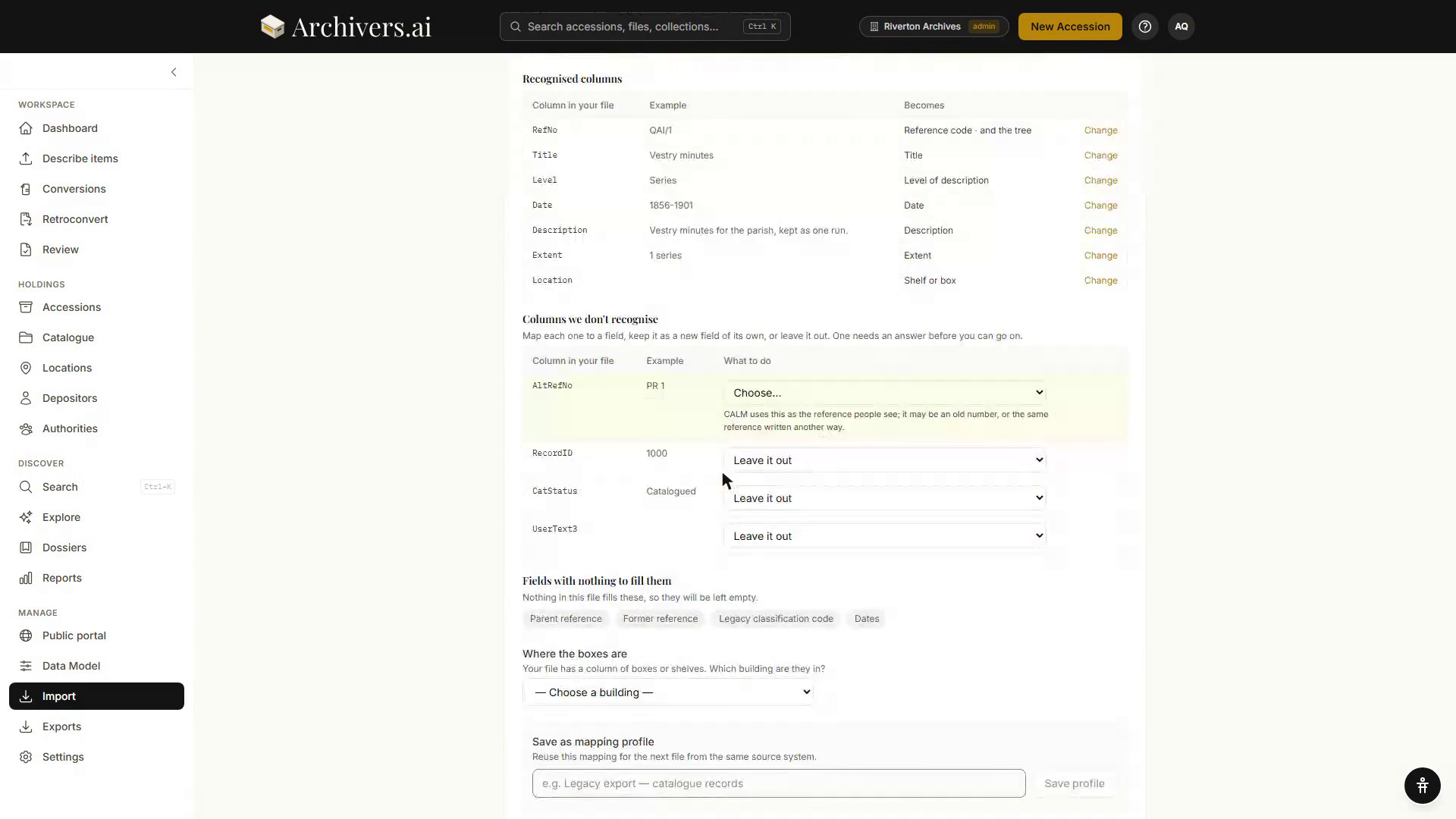This screenshot has width=1456, height=819.
Task: Click the 'QAI/1' example value
Action: point(661,130)
